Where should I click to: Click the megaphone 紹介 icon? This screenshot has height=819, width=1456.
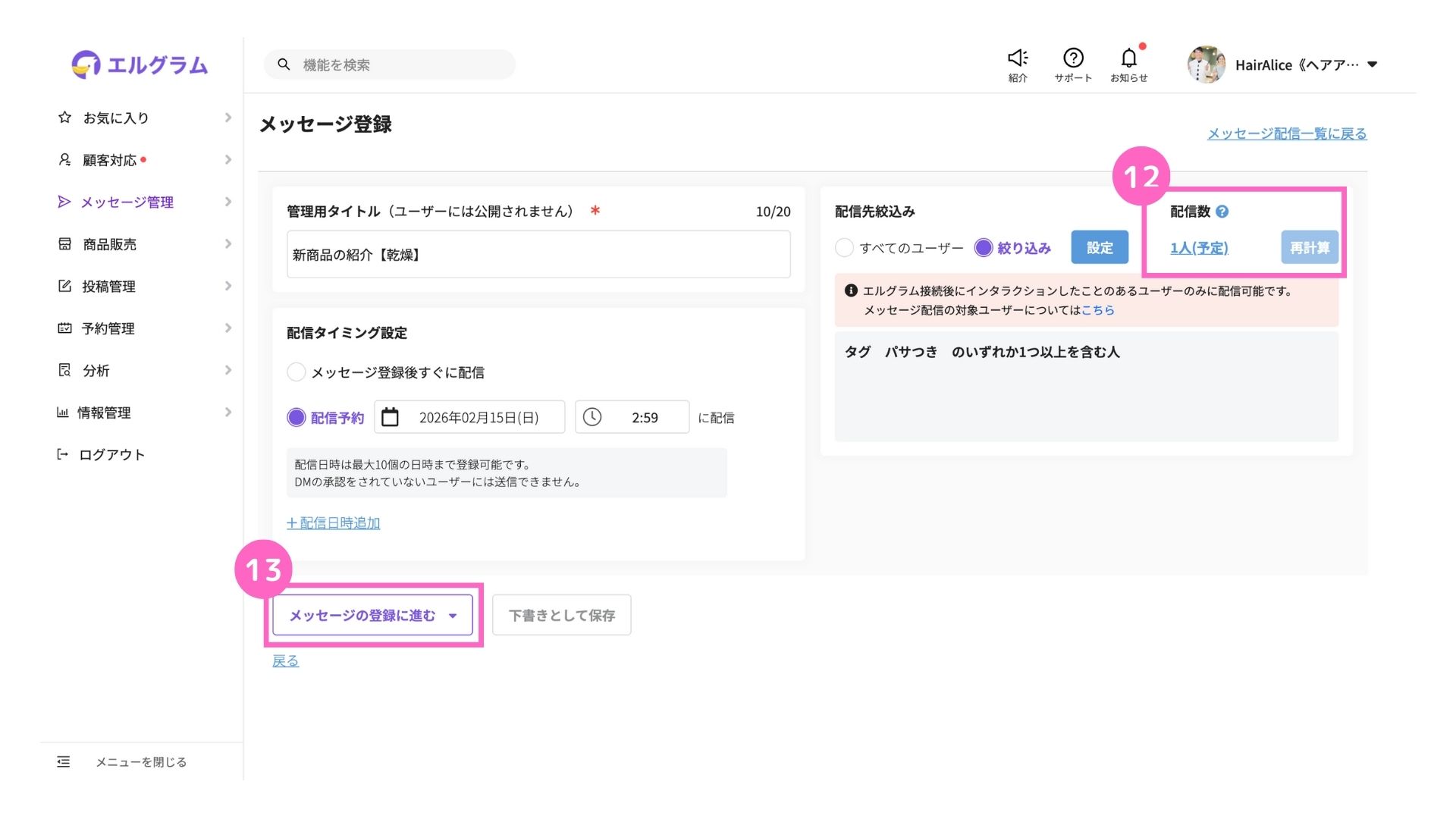(x=1017, y=58)
